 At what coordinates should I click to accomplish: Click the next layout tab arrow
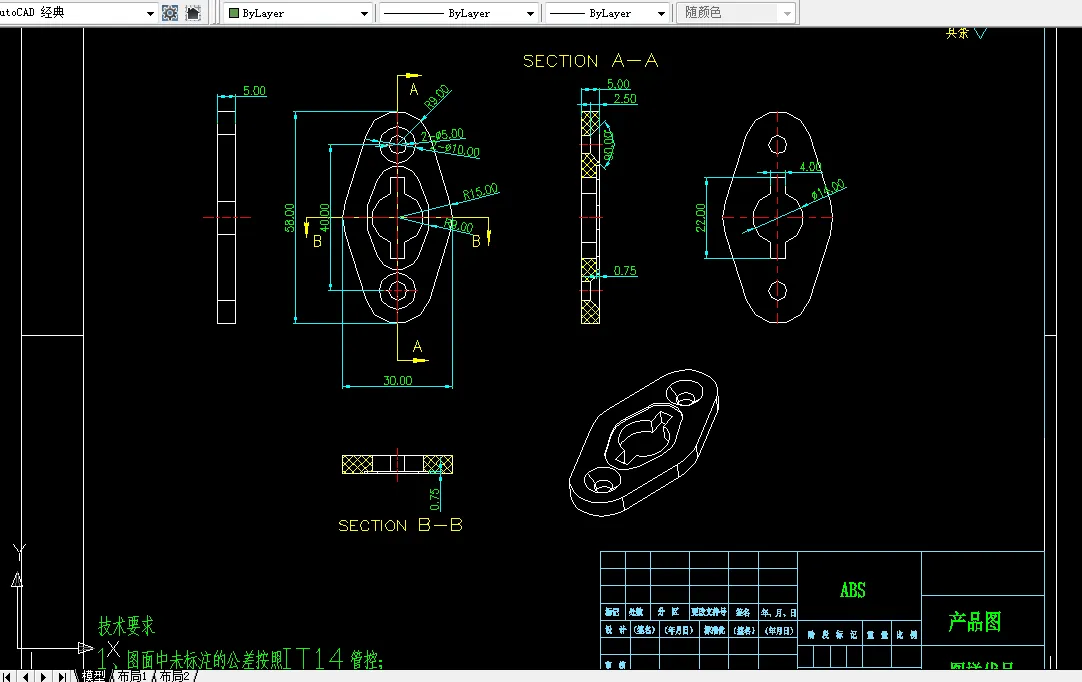point(44,676)
